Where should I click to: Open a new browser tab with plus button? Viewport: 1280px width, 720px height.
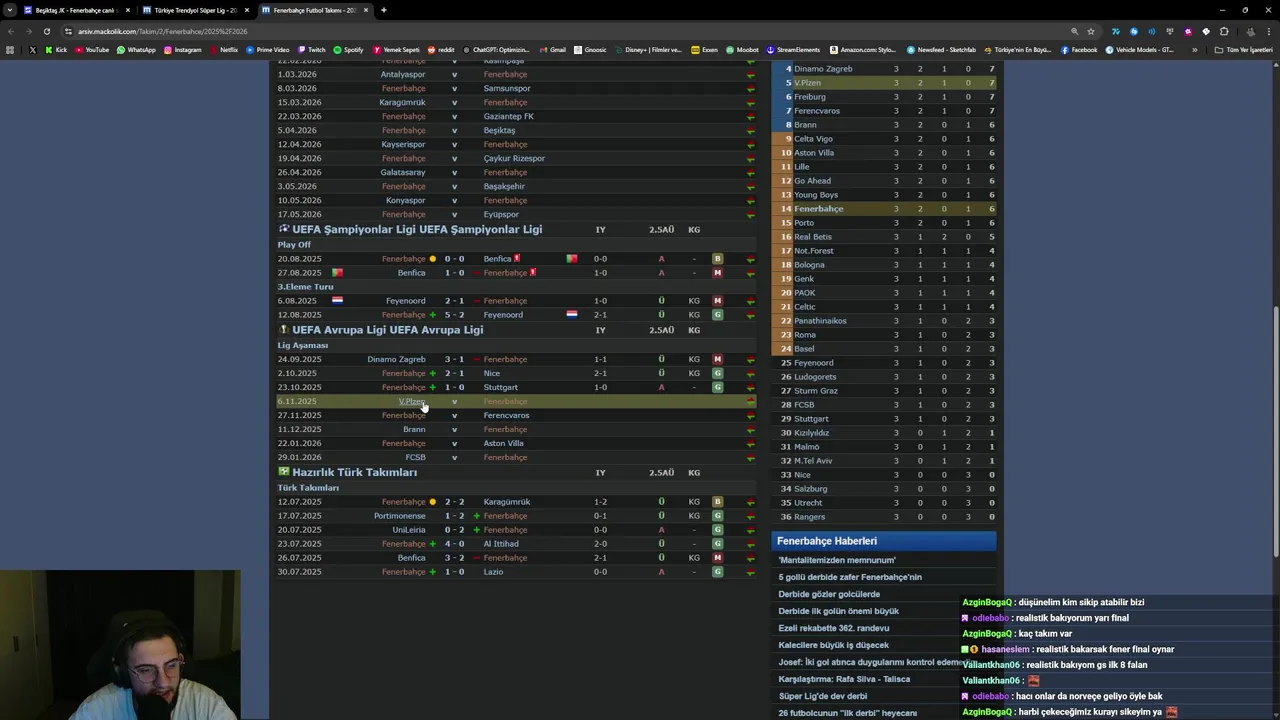pyautogui.click(x=383, y=10)
